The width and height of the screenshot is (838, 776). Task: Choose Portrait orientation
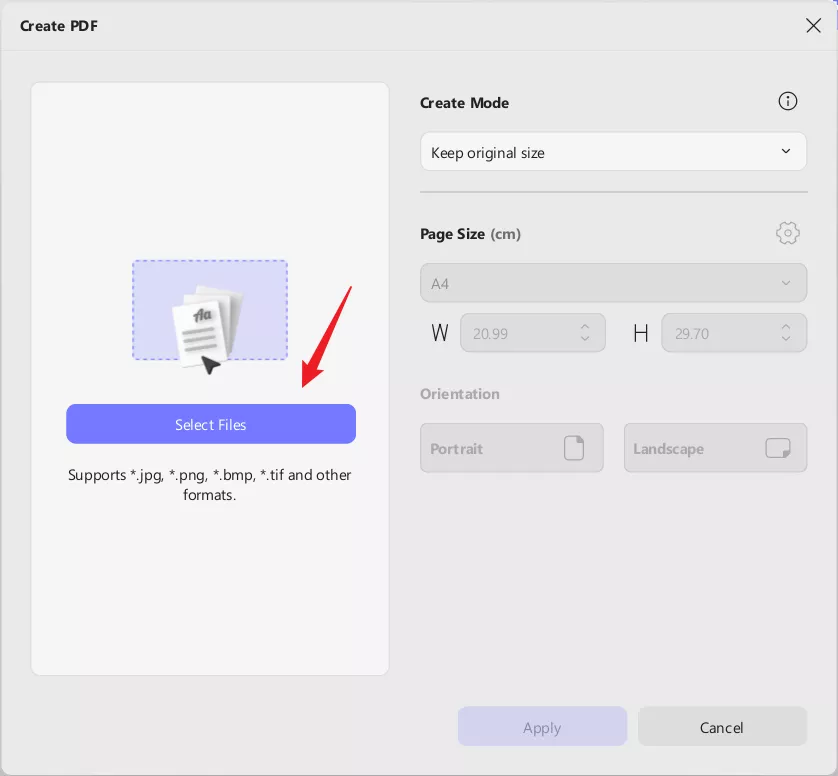tap(511, 448)
